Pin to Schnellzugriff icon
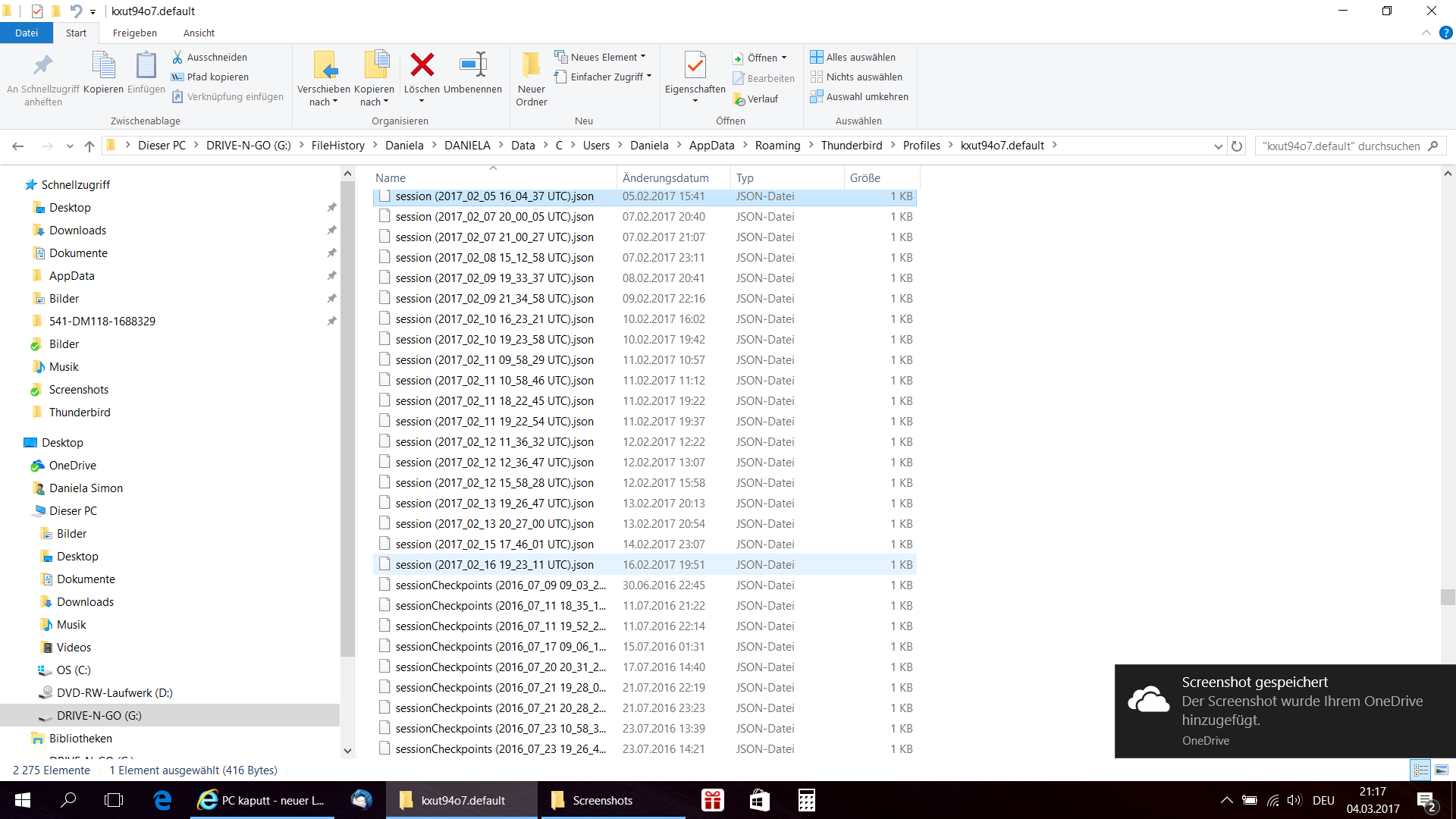This screenshot has height=819, width=1456. tap(43, 67)
